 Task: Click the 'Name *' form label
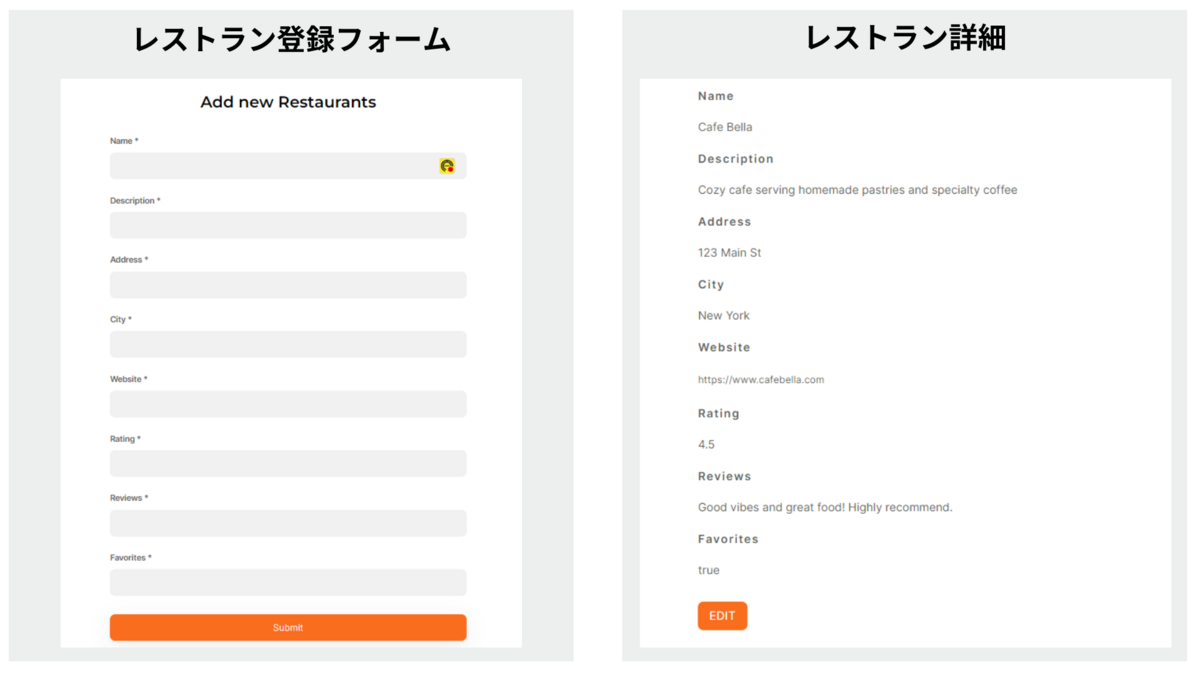[124, 141]
